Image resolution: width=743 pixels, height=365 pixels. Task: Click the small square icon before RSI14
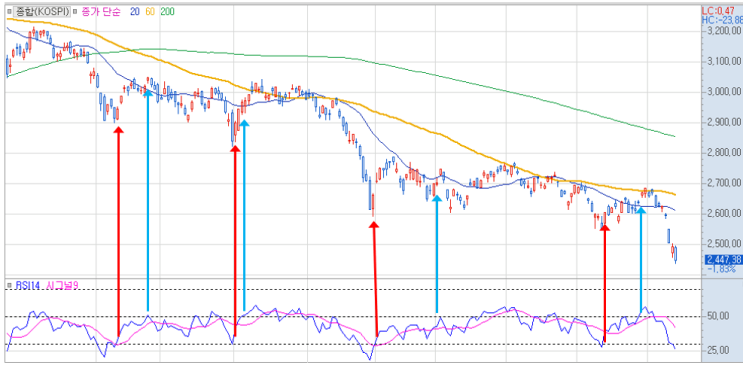10,285
